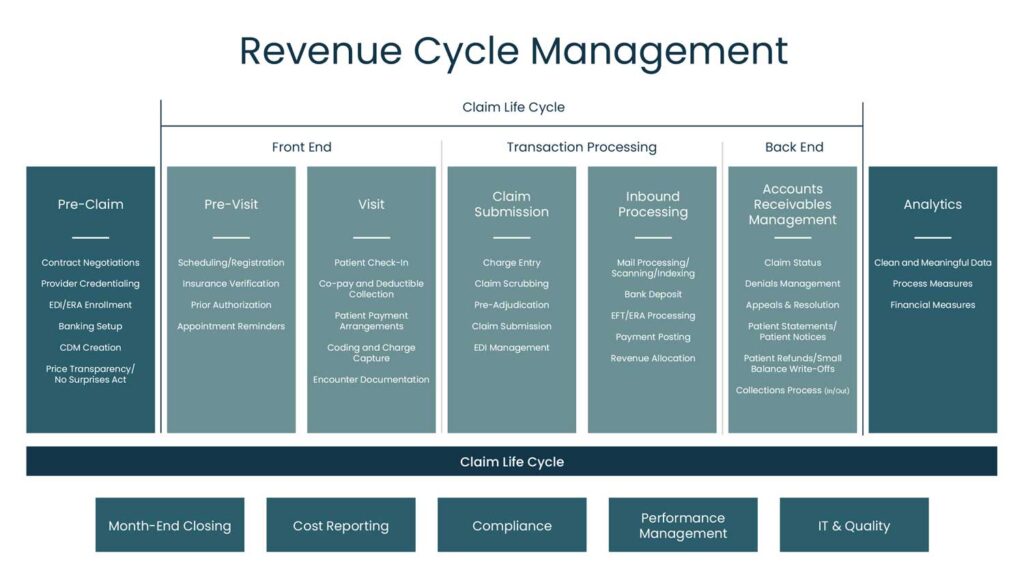Switch to the Front End section
Viewport: 1024px width, 576px height.
coord(301,147)
